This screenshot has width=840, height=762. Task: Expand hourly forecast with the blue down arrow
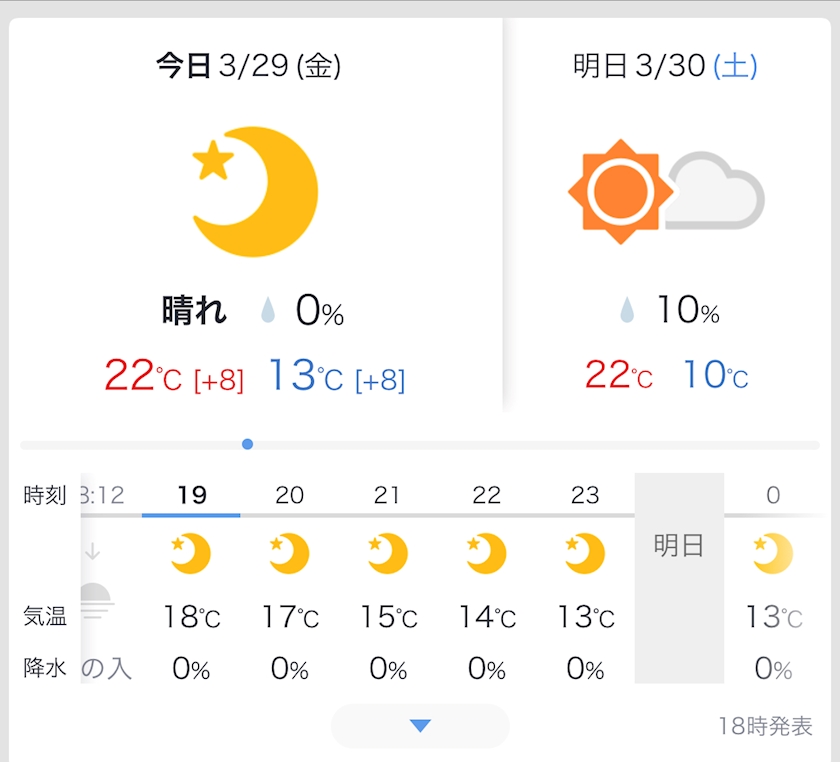420,726
